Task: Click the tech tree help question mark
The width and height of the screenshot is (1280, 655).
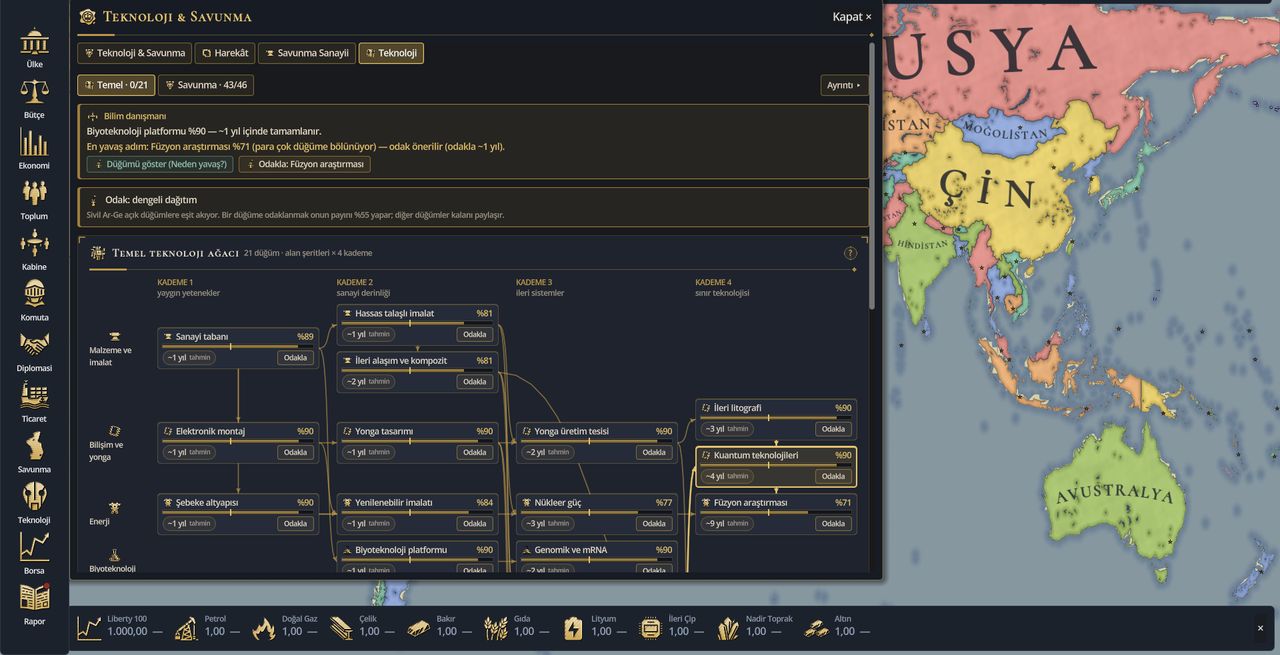Action: [851, 253]
